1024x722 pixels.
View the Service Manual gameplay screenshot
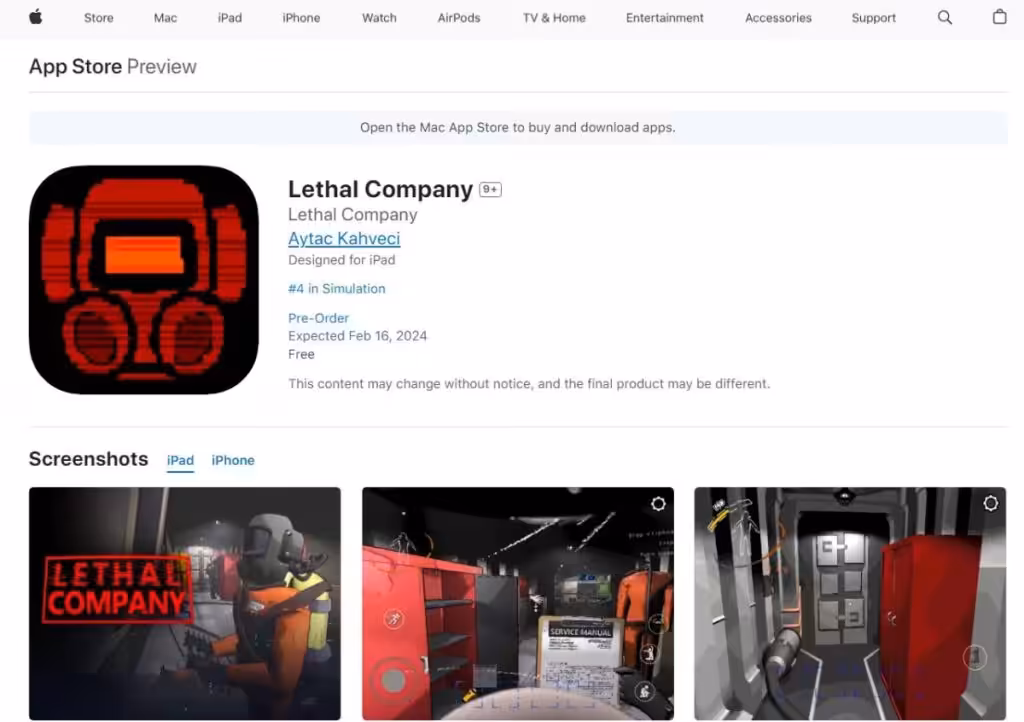point(517,603)
